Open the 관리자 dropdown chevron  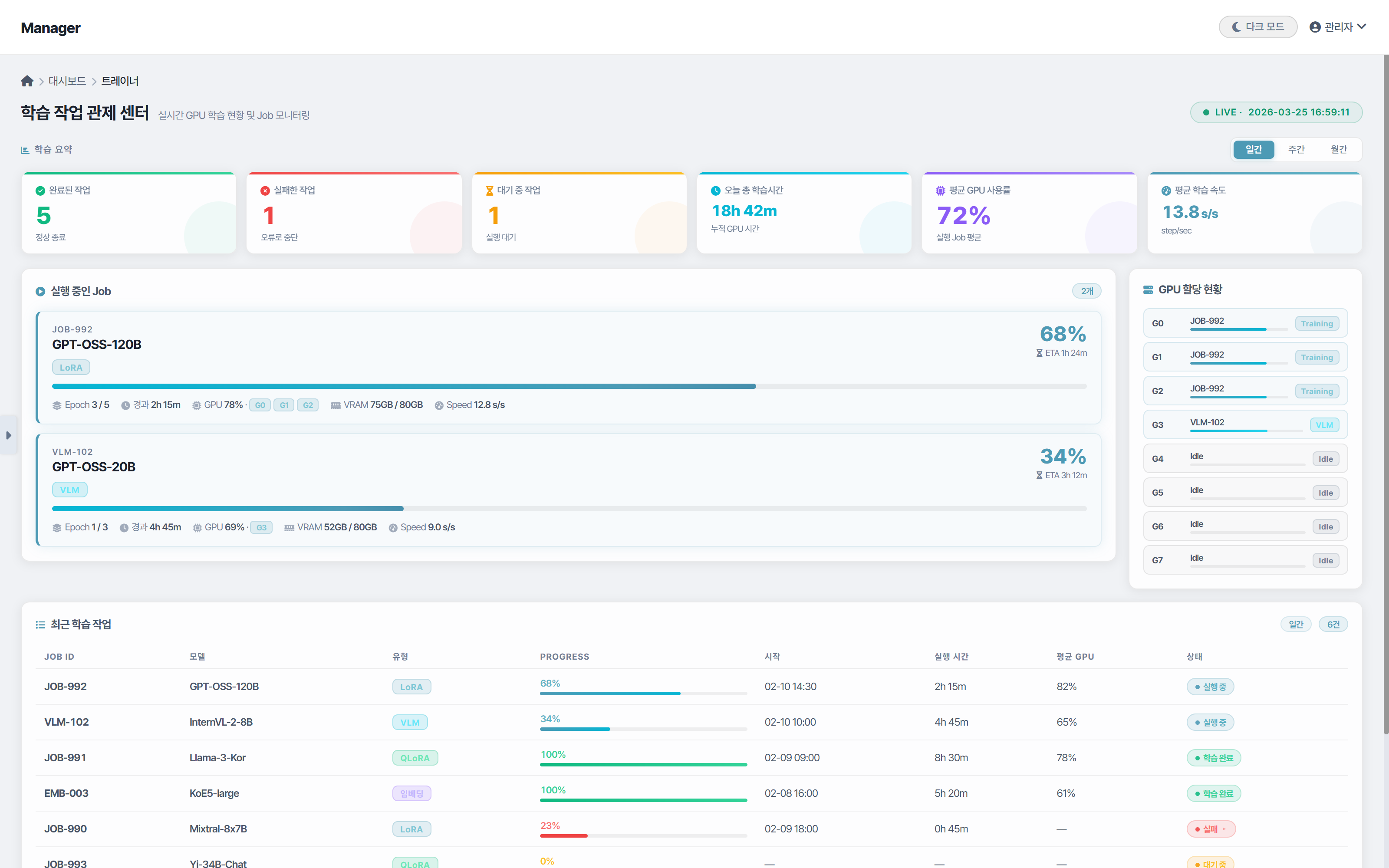point(1362,26)
